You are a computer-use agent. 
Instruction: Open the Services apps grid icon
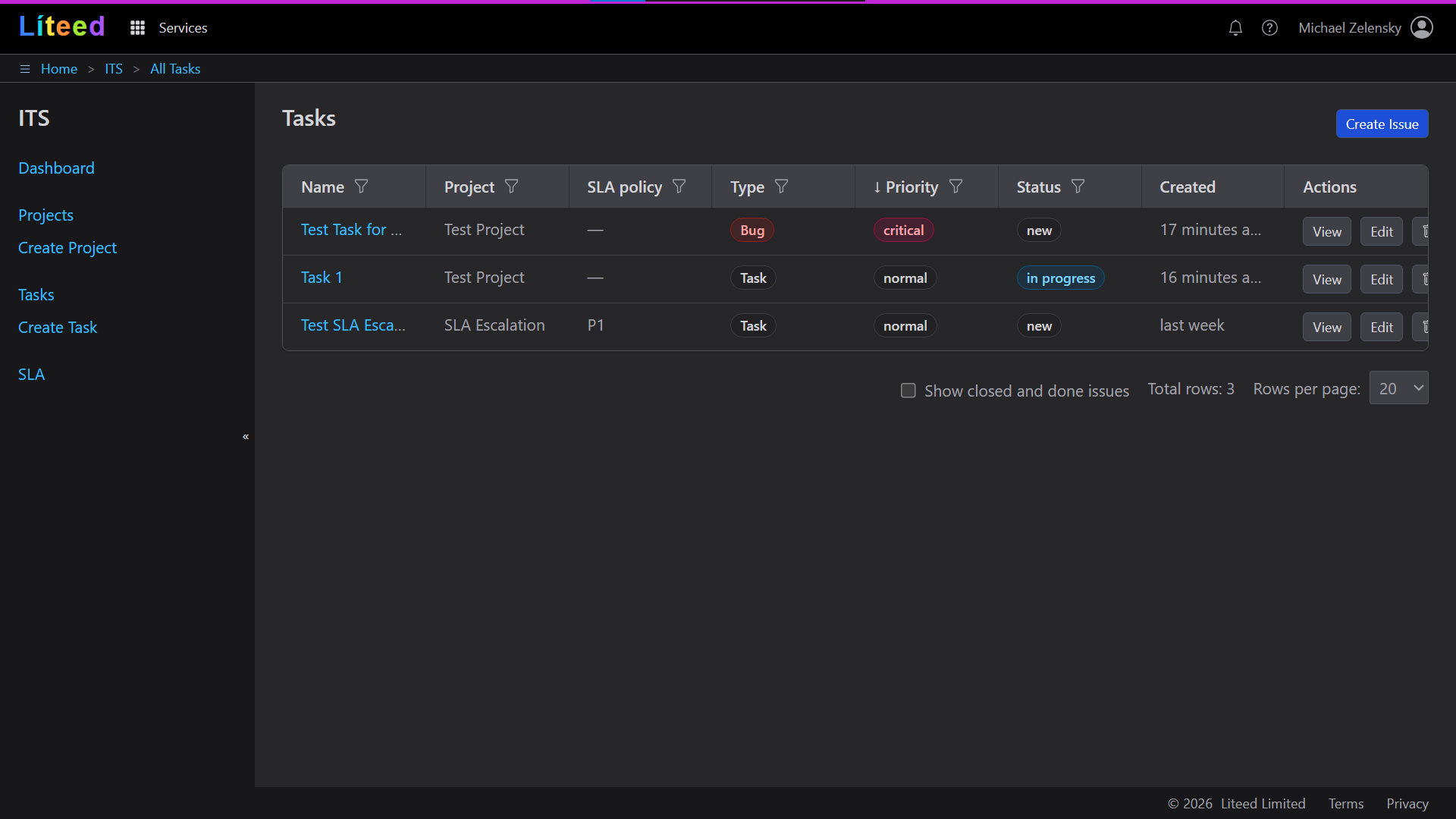click(137, 28)
